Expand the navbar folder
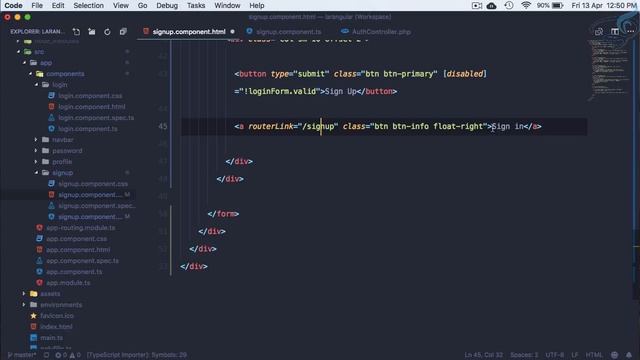640x360 pixels. click(36, 140)
